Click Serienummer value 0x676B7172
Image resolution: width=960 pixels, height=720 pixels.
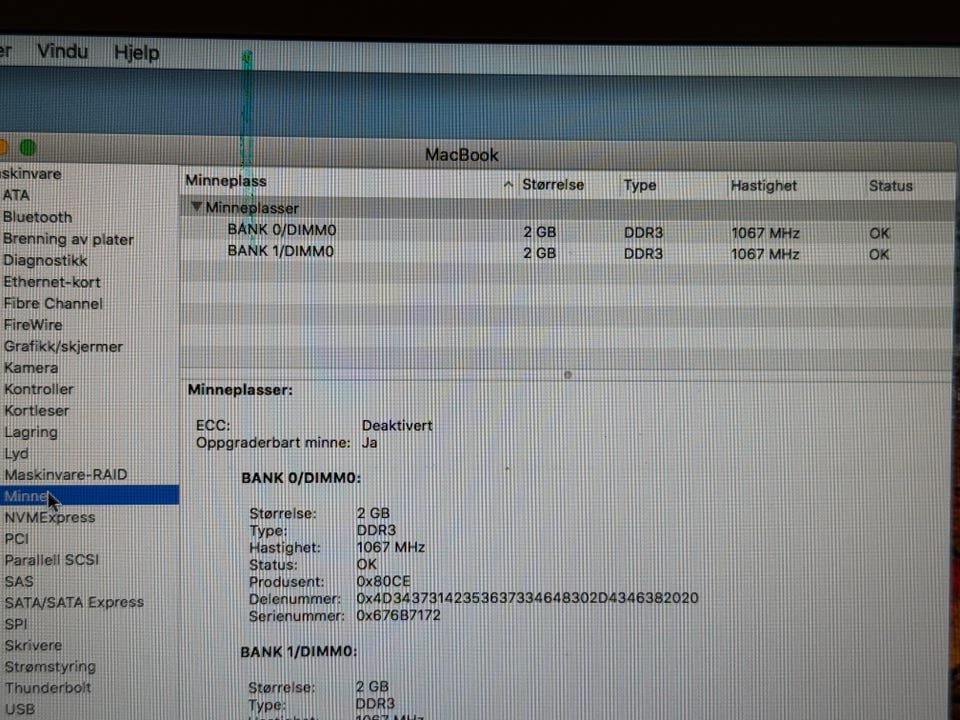click(399, 615)
